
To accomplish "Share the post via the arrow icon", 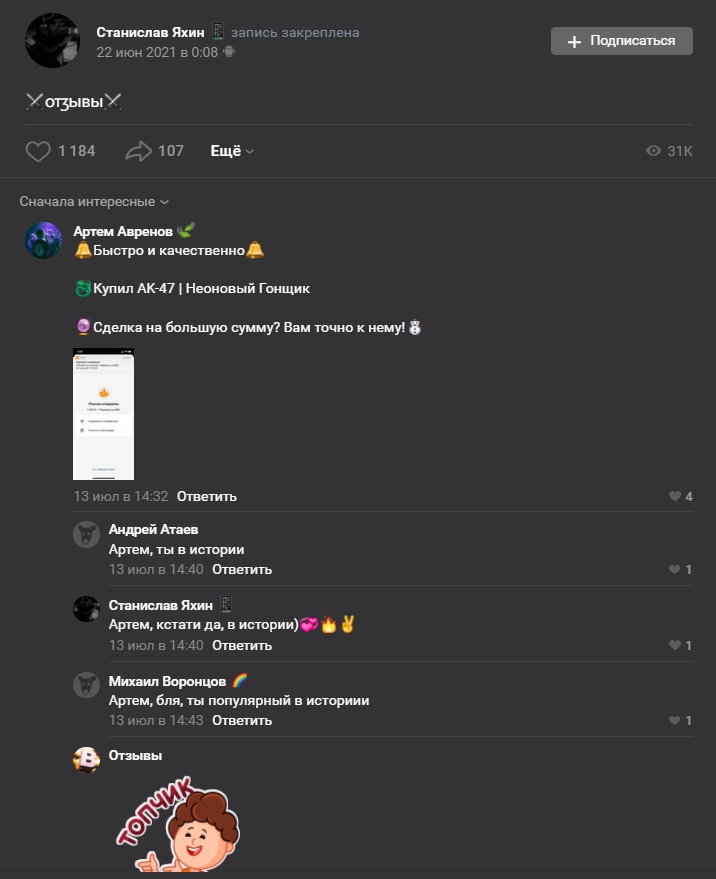I will click(138, 151).
